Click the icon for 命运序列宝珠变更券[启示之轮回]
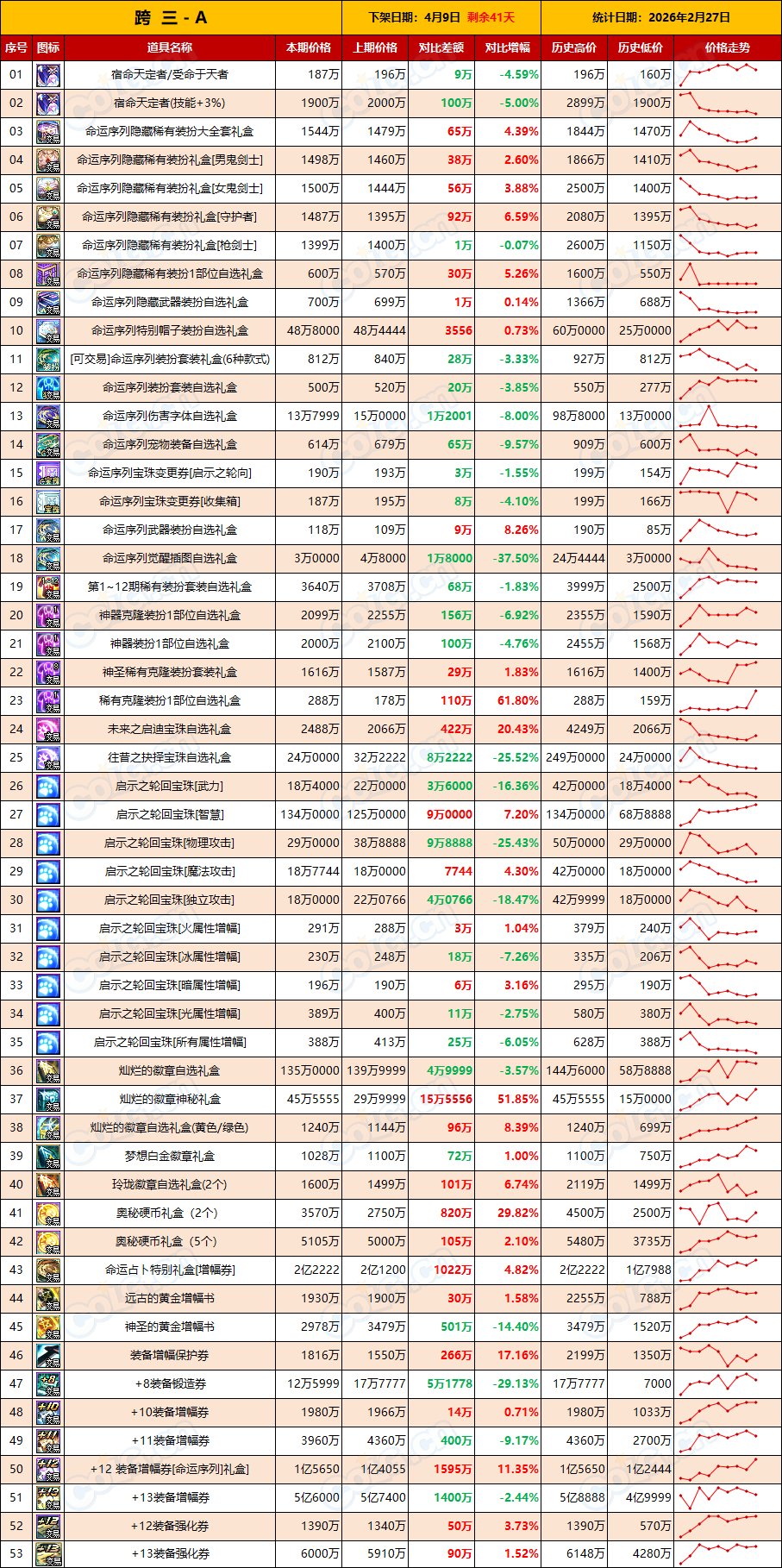 [x=48, y=474]
